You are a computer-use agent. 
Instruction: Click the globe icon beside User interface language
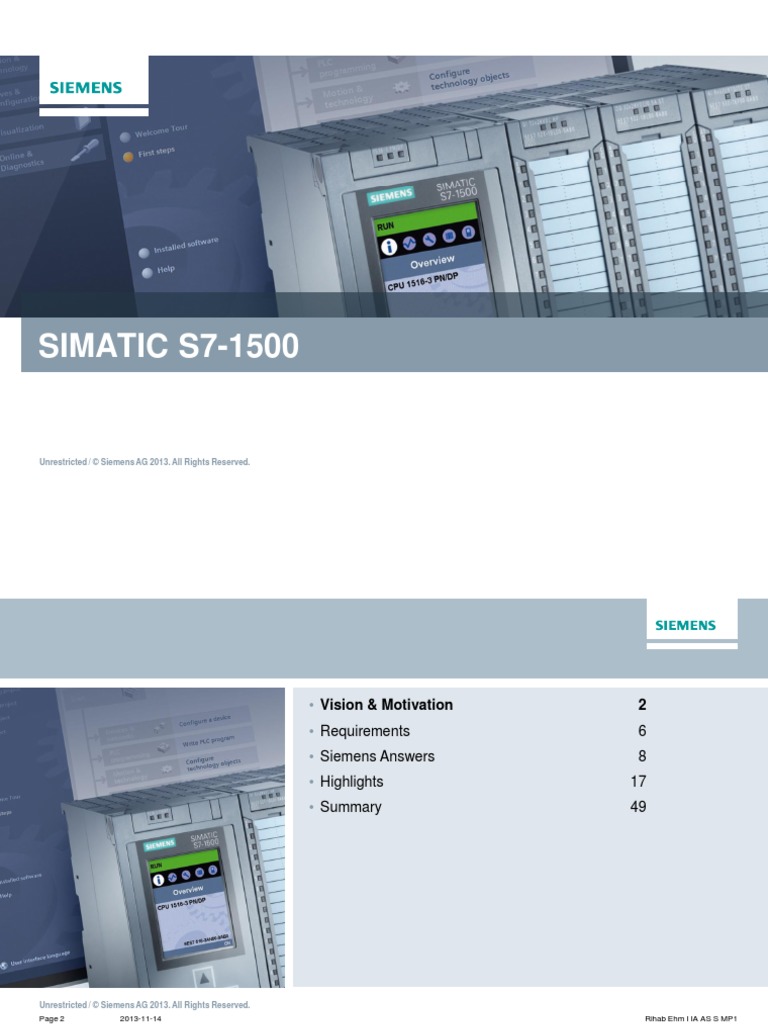(4, 965)
